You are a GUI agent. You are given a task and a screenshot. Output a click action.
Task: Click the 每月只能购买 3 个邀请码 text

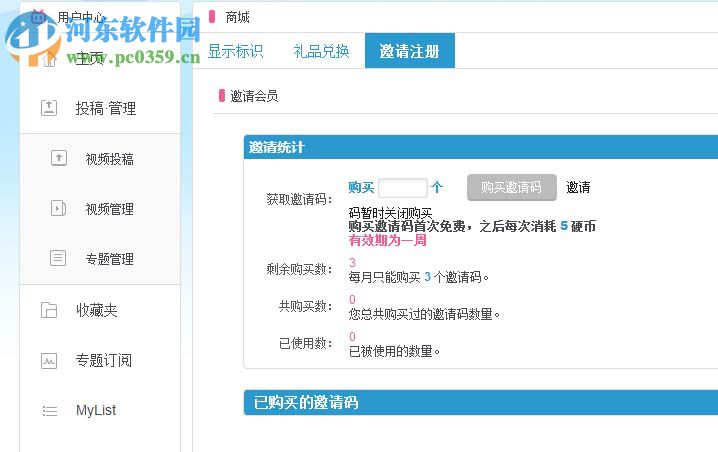pos(419,277)
